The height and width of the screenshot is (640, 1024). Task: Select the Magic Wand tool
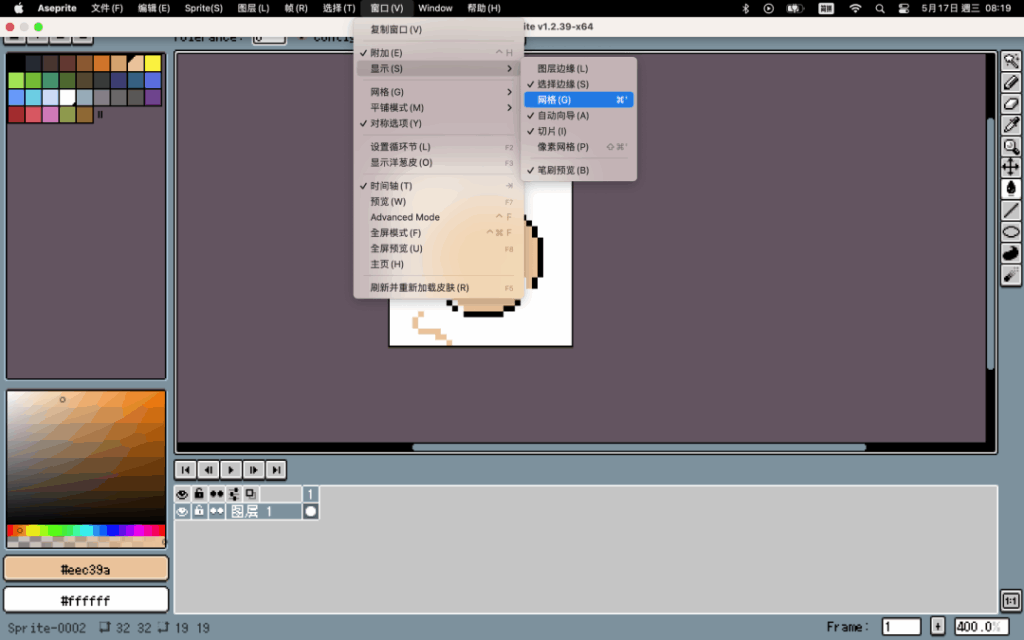click(x=1011, y=61)
